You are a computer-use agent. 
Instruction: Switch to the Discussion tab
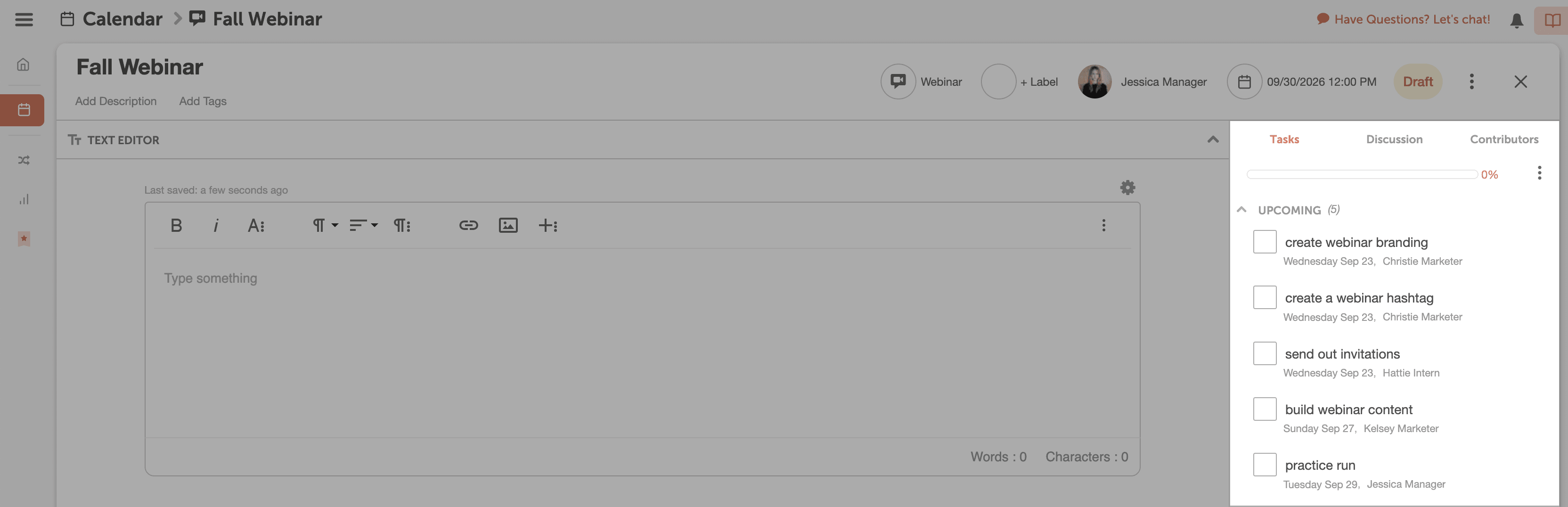[x=1394, y=139]
